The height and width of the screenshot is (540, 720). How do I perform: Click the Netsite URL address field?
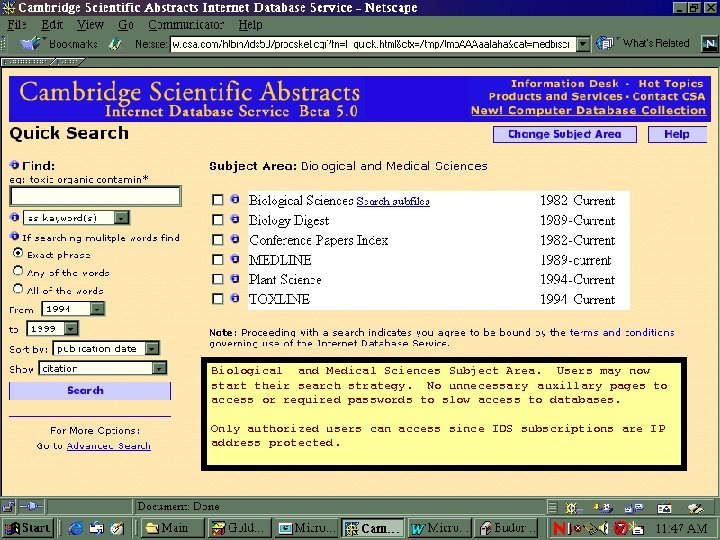[x=373, y=44]
